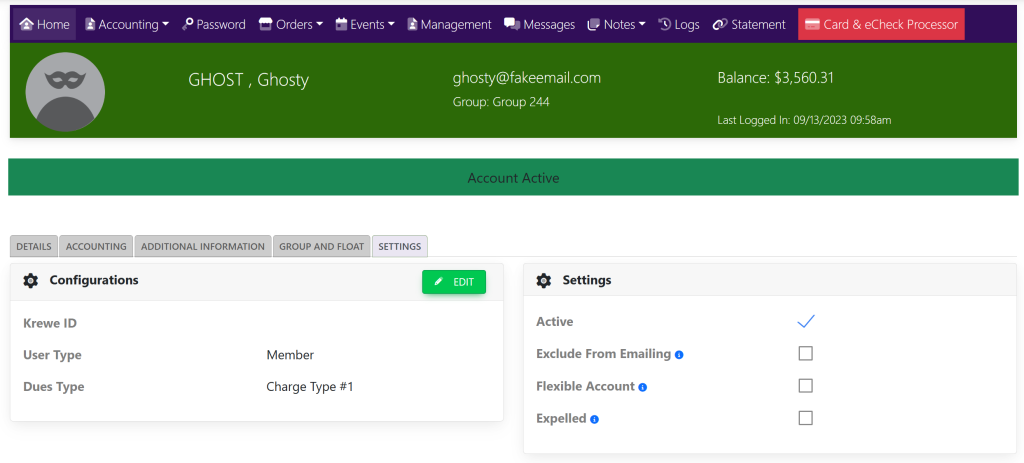Open Messages via chat bubble icon
This screenshot has height=463, width=1024.
coord(511,24)
